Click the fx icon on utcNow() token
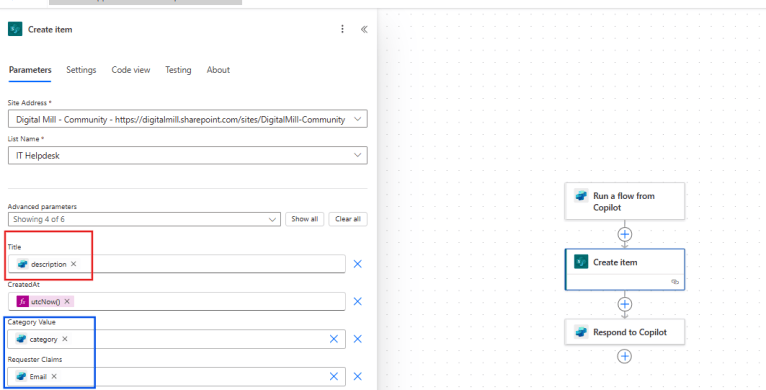766x390 pixels. click(x=22, y=302)
